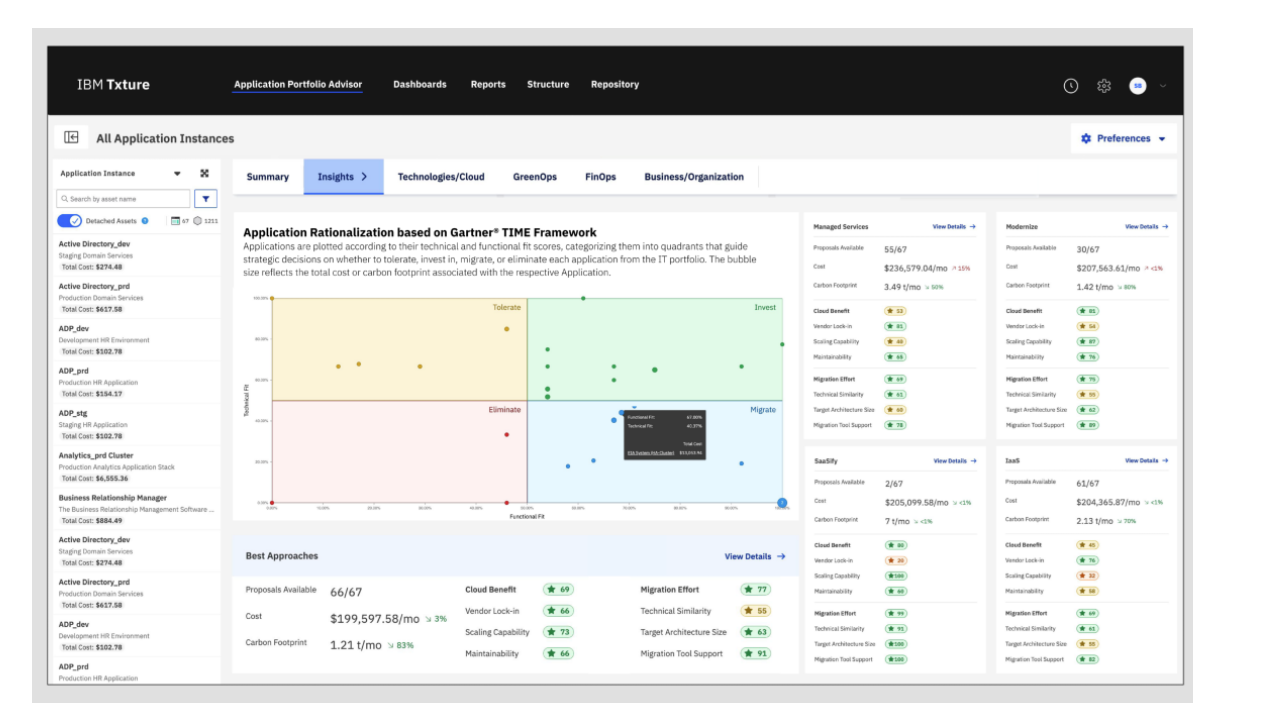Open the history clock icon
1280x720 pixels.
click(1071, 86)
